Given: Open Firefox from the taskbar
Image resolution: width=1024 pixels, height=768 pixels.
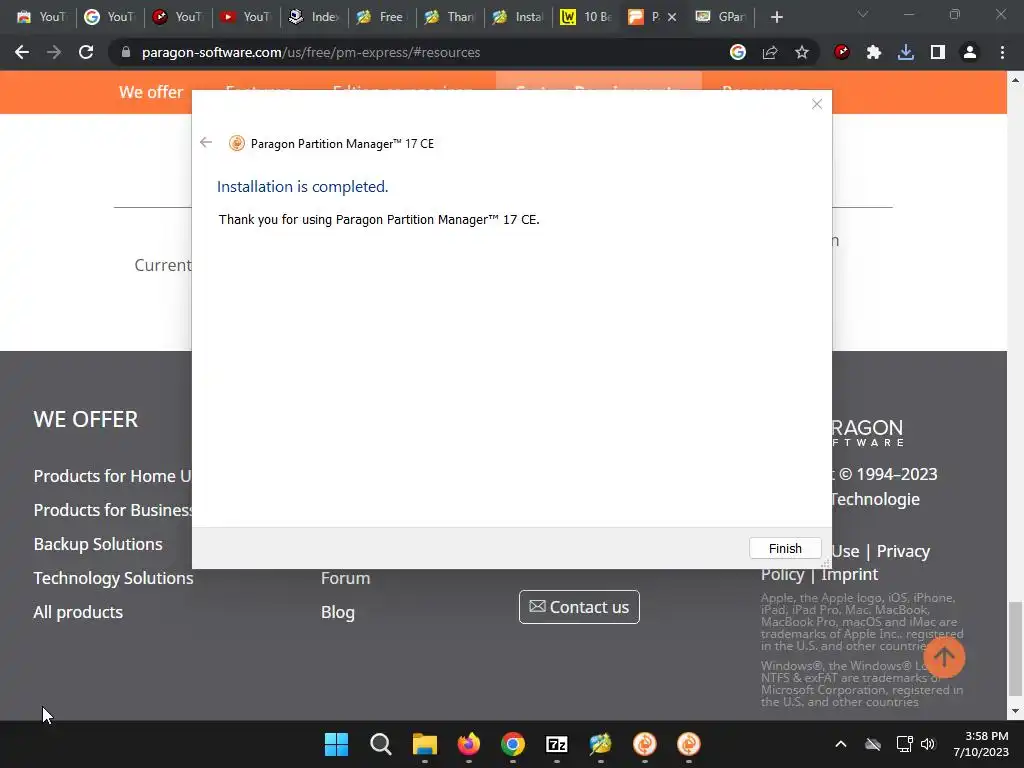Looking at the screenshot, I should [x=468, y=744].
